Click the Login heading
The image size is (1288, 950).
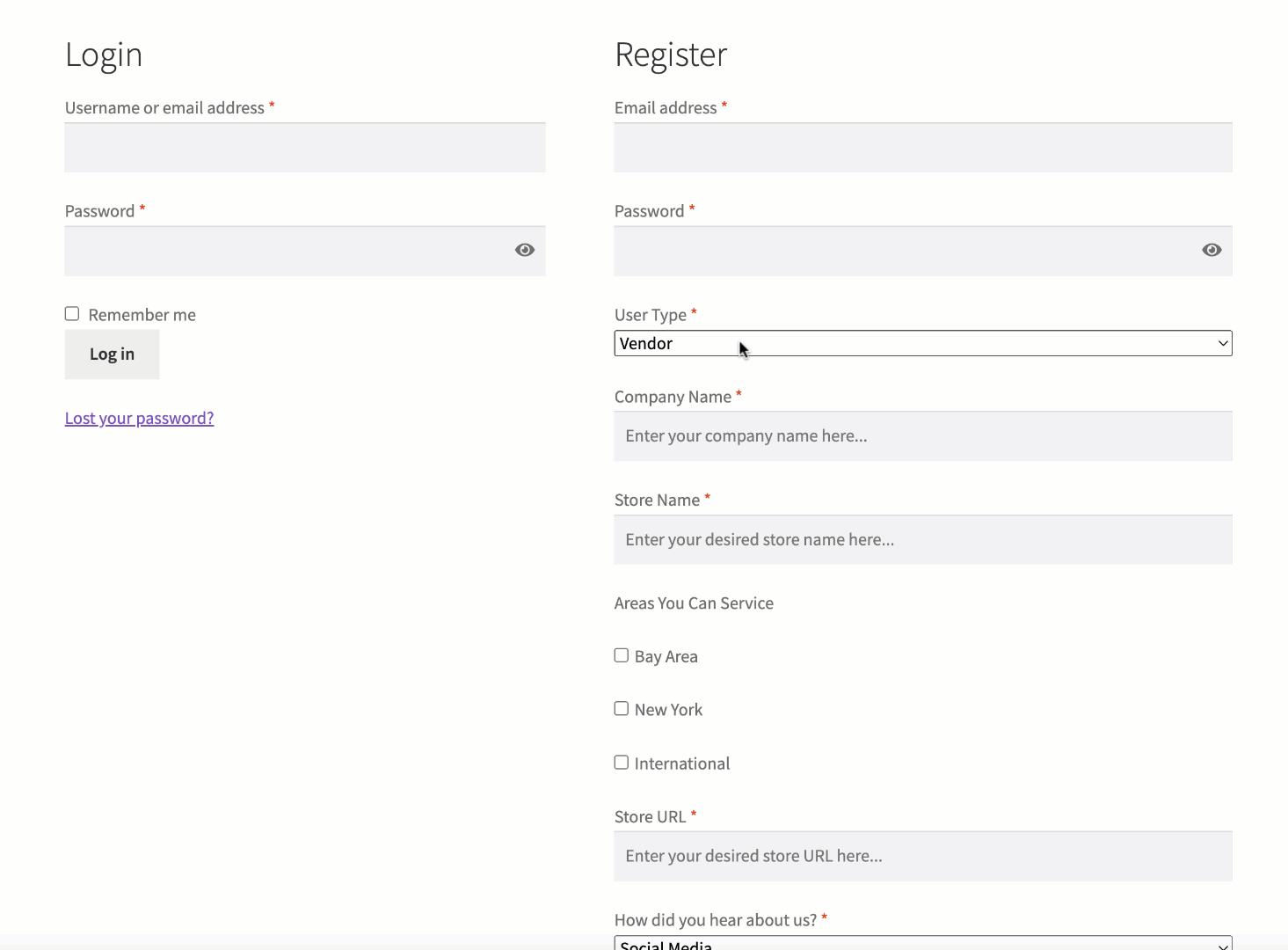click(104, 55)
